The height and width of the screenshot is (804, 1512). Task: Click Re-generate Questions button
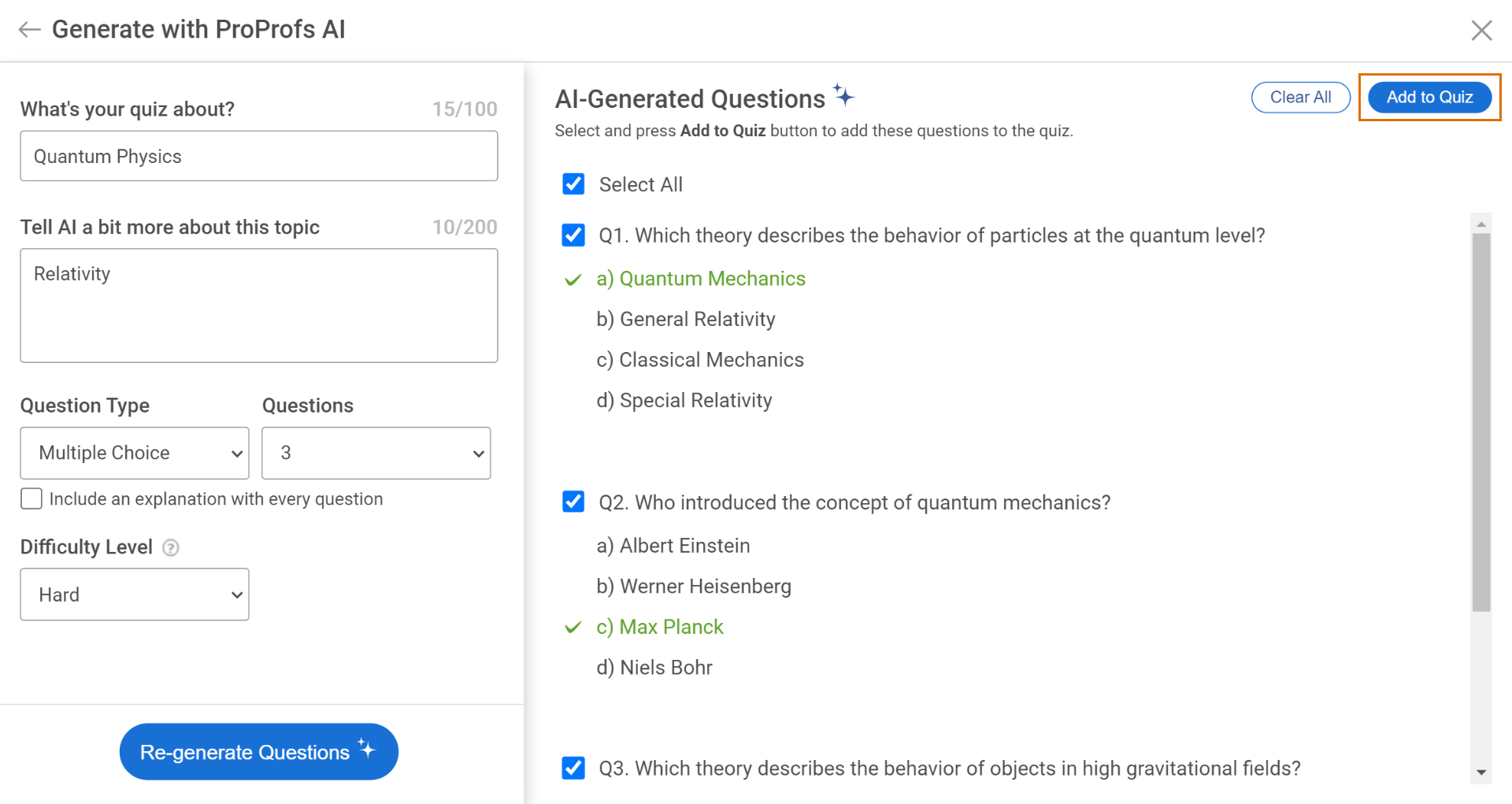click(258, 752)
